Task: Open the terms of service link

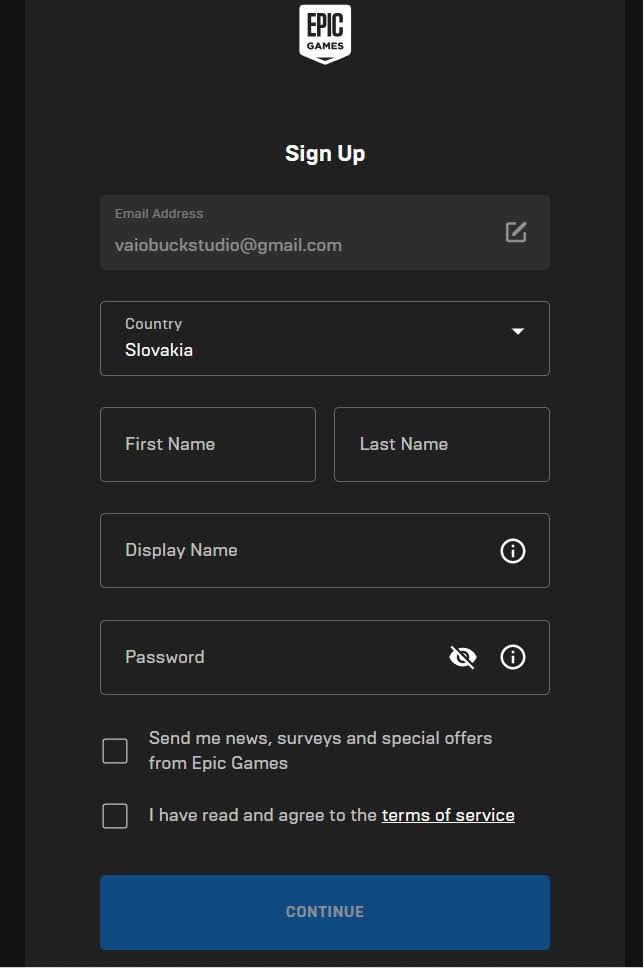Action: tap(448, 815)
